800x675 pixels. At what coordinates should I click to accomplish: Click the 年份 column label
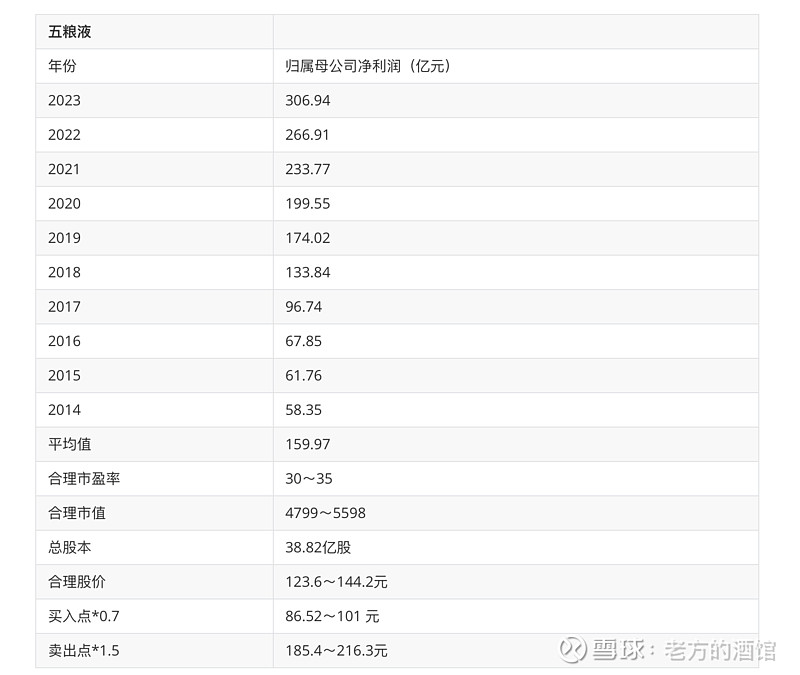click(62, 66)
